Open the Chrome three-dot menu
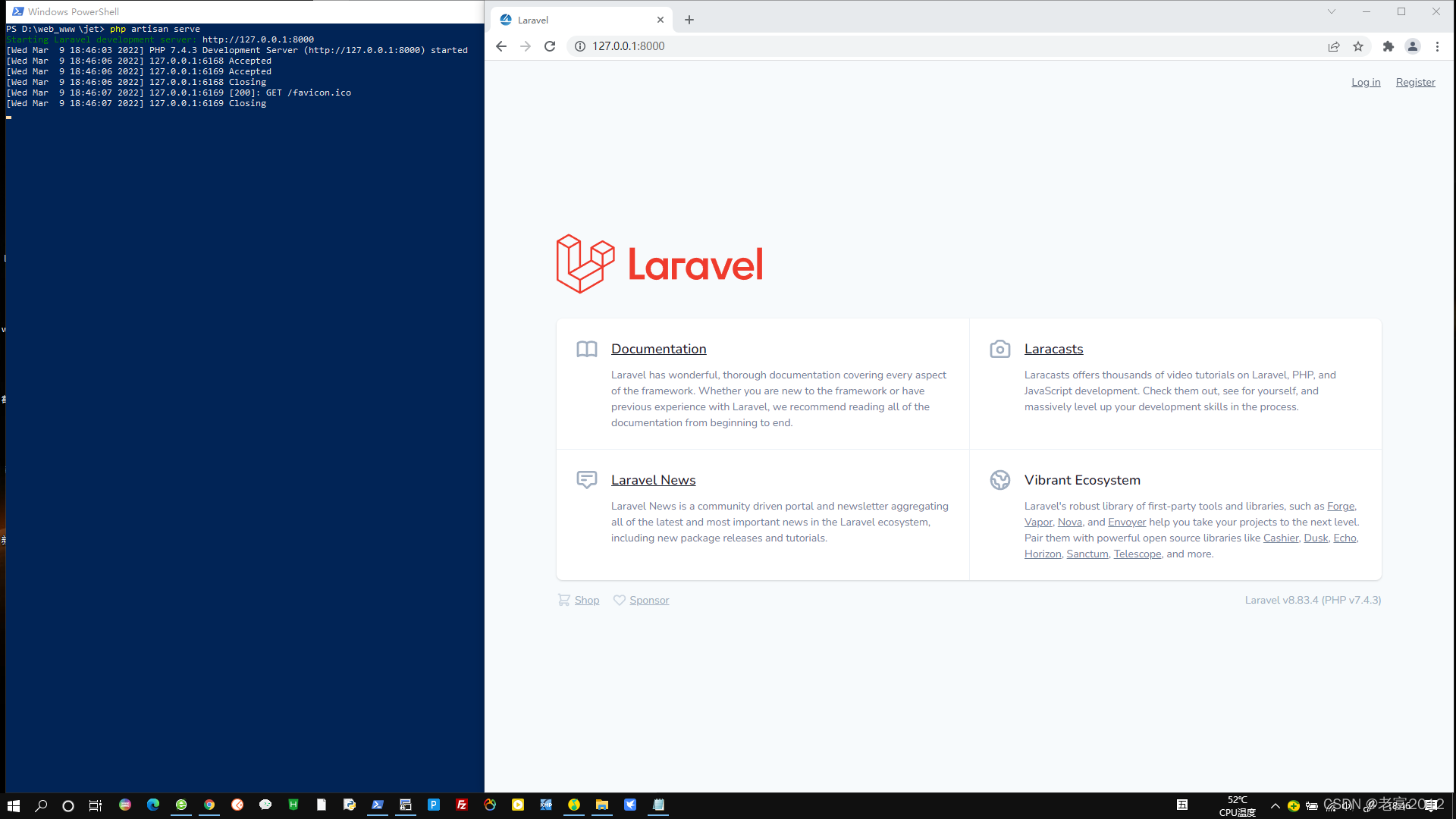The image size is (1456, 819). pyautogui.click(x=1437, y=46)
